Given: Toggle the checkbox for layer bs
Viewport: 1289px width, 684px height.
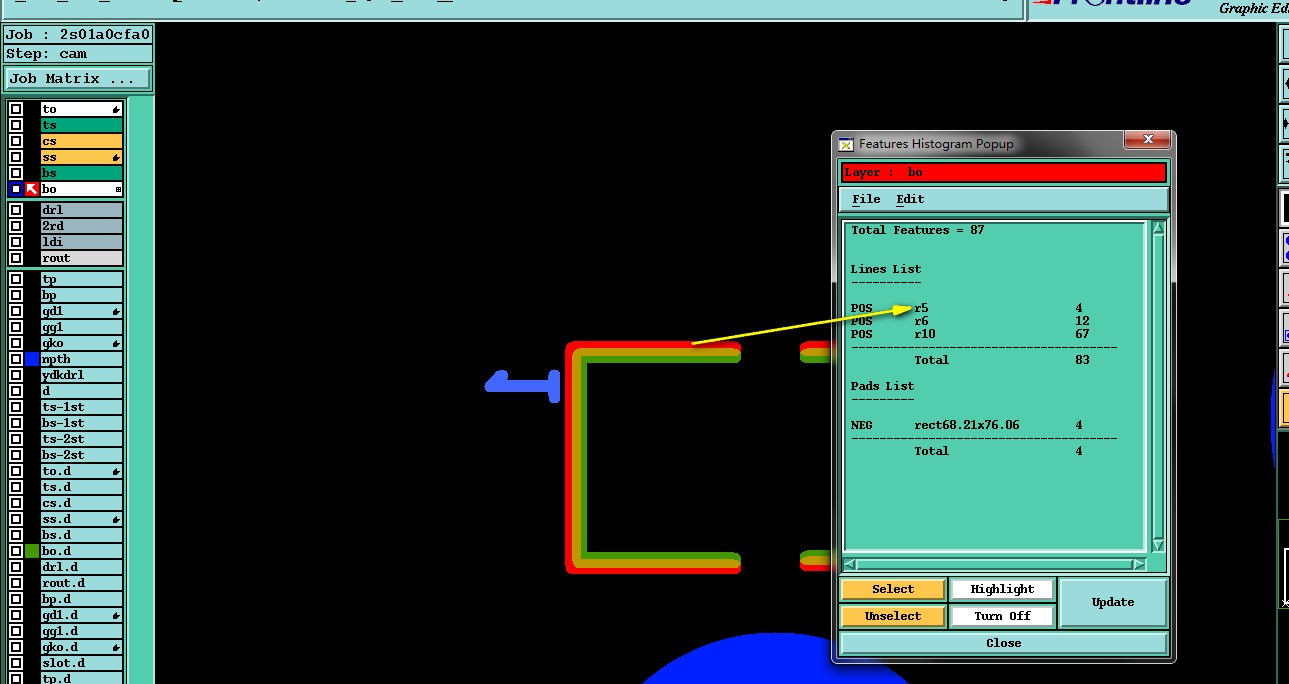Looking at the screenshot, I should point(16,173).
